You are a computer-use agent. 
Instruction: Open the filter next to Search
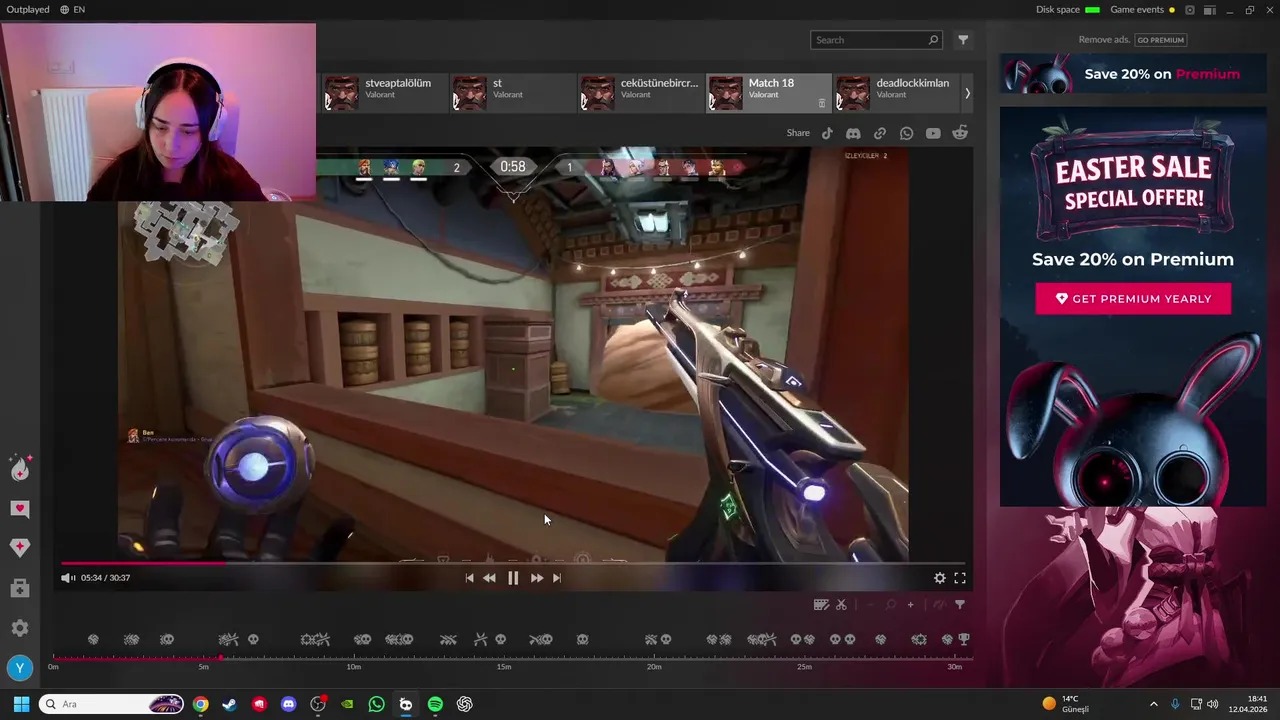click(x=963, y=40)
